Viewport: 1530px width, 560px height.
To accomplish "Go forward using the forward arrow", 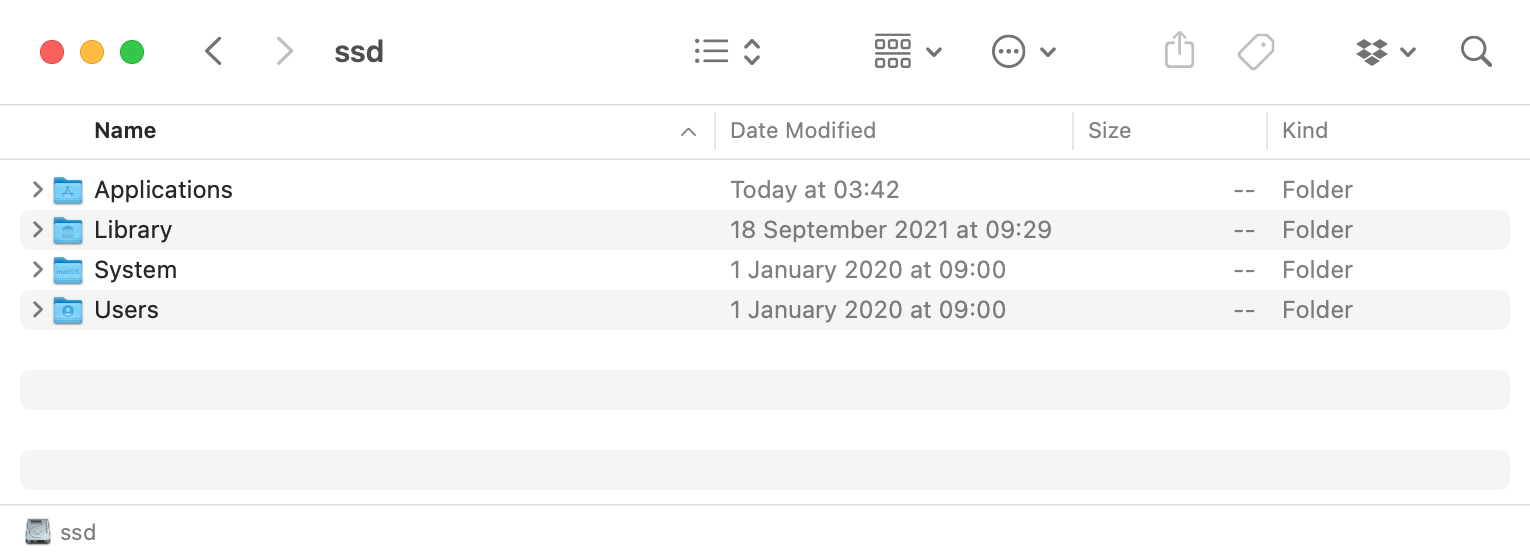I will pyautogui.click(x=285, y=51).
